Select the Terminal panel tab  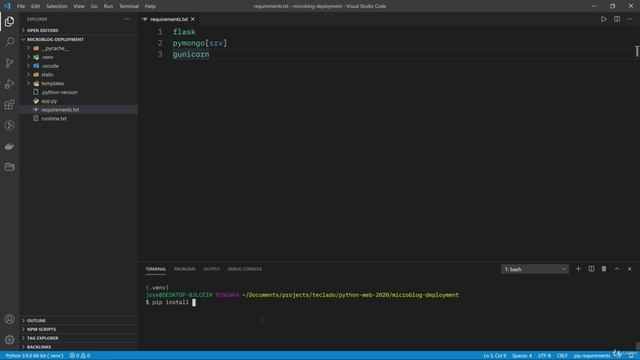tap(156, 269)
